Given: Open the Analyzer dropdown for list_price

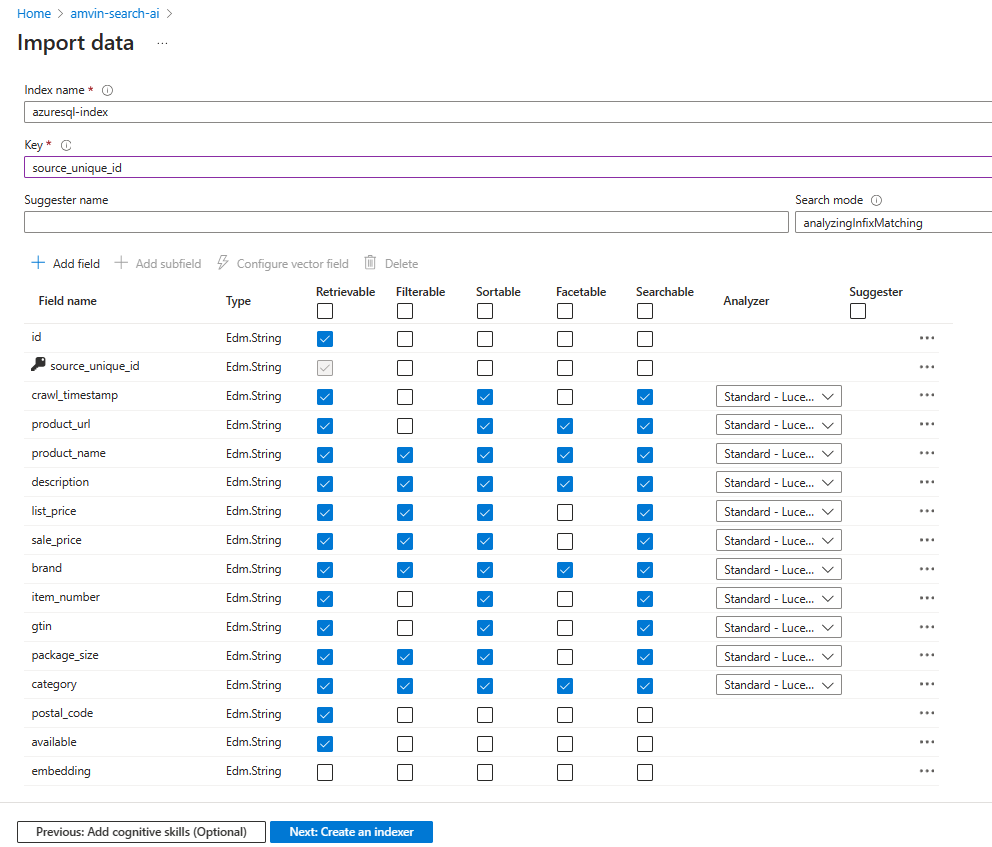Looking at the screenshot, I should tap(779, 512).
